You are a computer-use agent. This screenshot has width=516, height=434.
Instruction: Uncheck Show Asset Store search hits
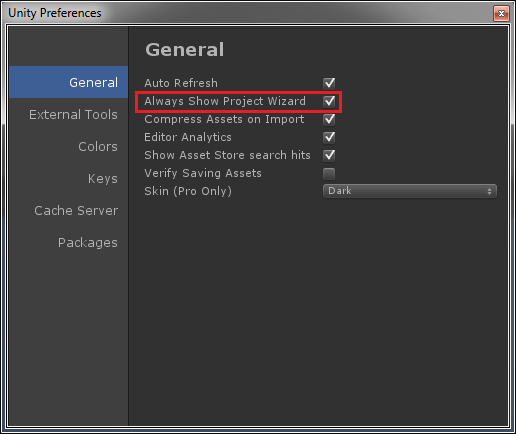329,155
